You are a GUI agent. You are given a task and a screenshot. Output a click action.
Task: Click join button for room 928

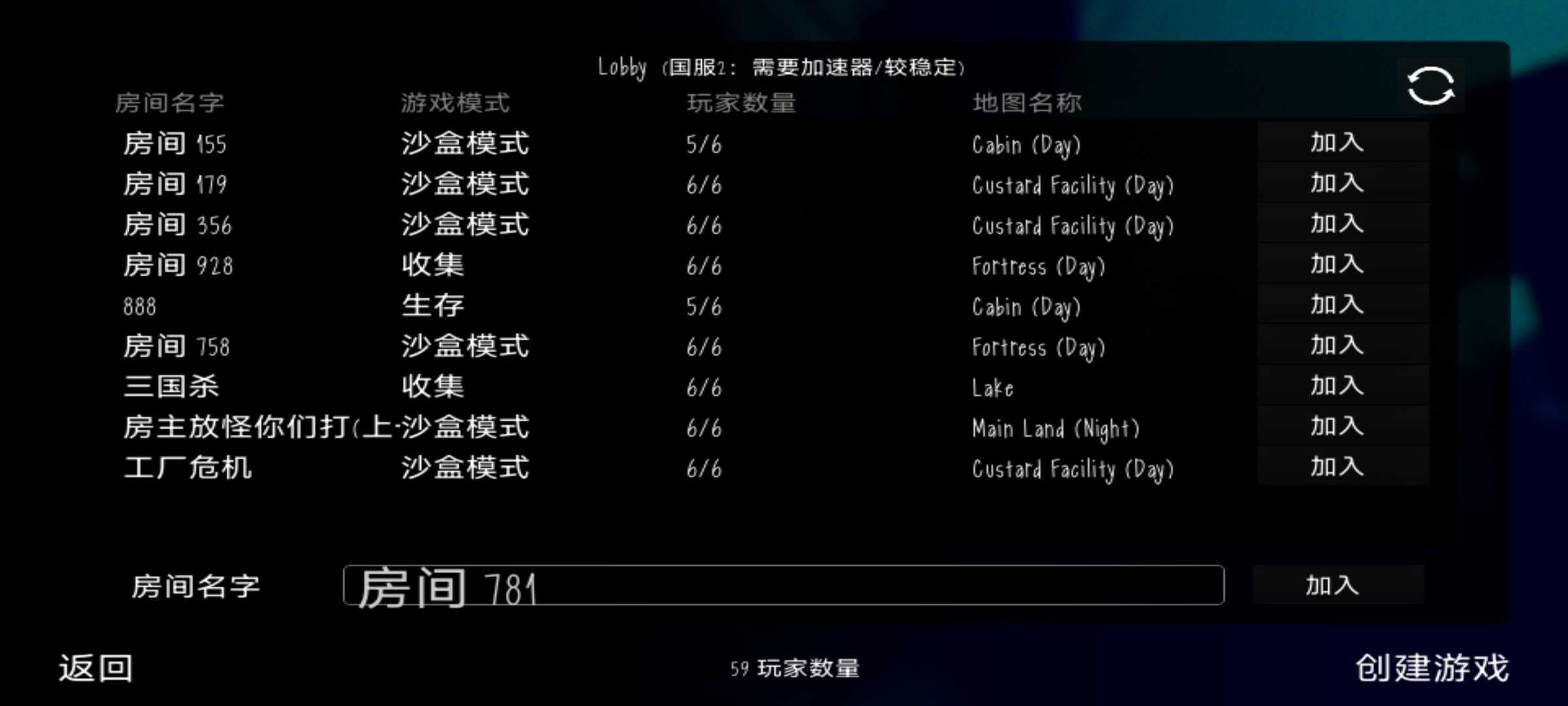click(1335, 265)
